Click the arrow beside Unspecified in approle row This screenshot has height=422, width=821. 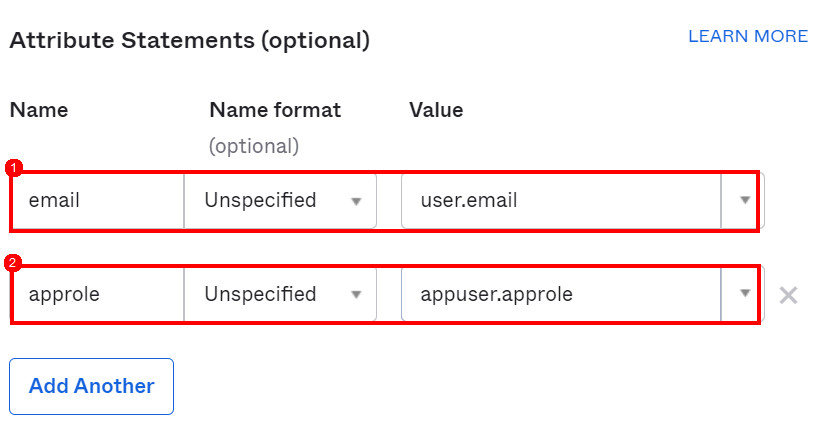point(356,295)
